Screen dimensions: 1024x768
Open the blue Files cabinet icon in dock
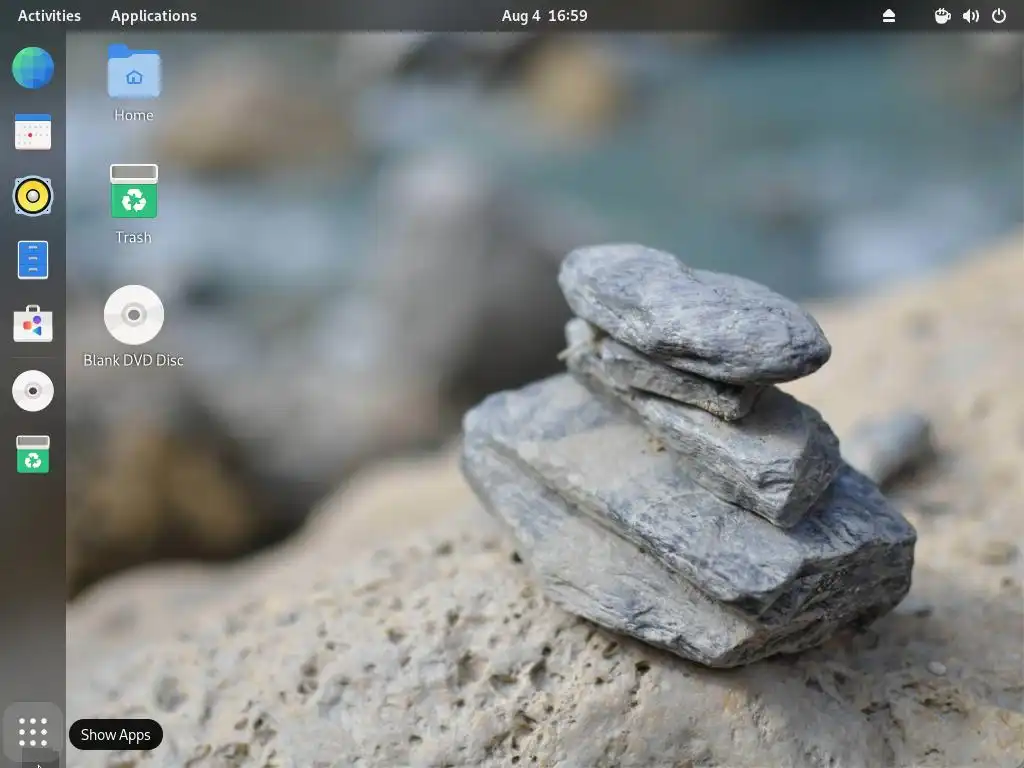(33, 260)
